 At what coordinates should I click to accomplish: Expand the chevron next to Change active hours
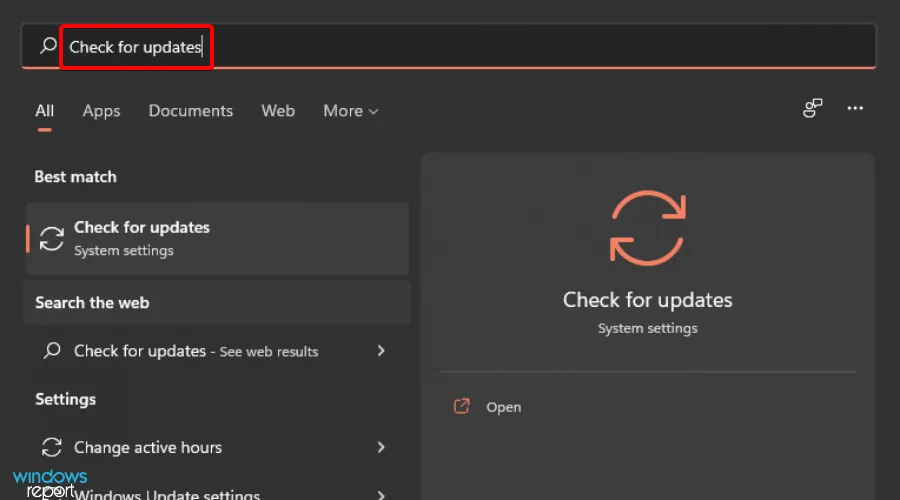coord(381,447)
